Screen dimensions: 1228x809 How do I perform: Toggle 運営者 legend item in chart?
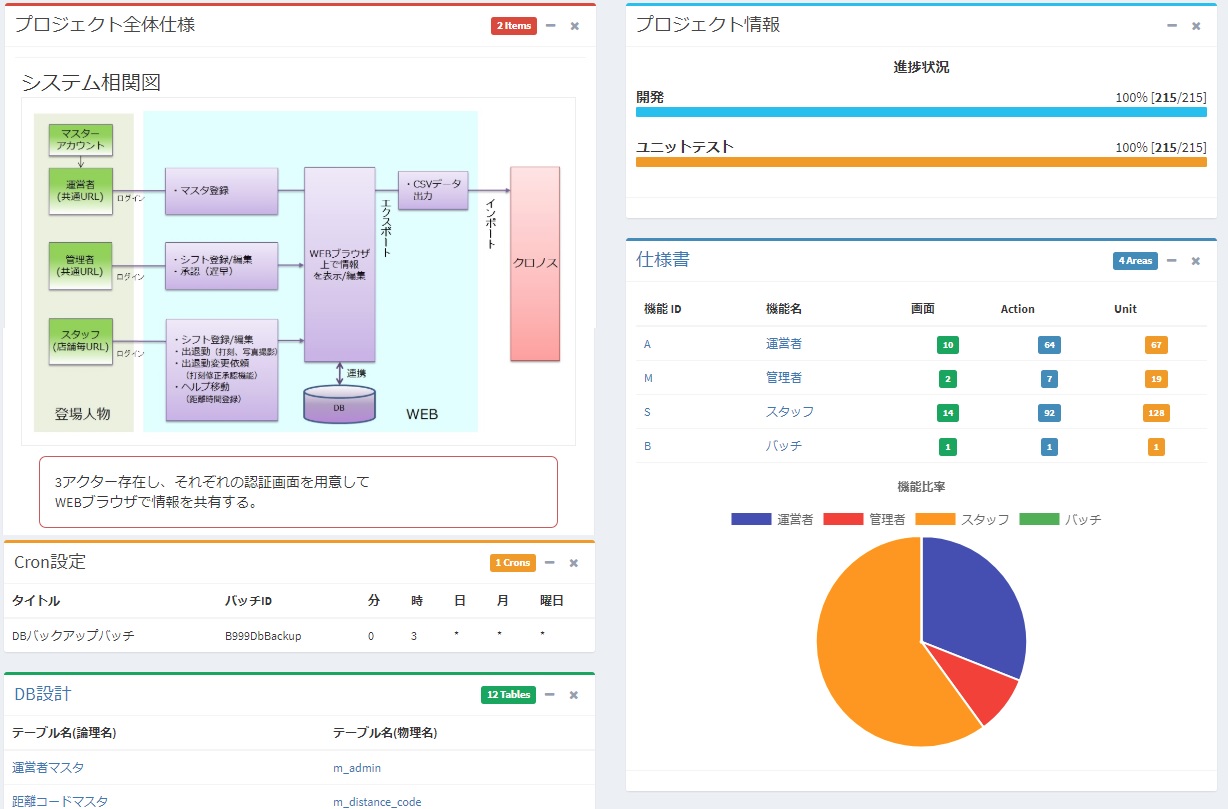772,520
